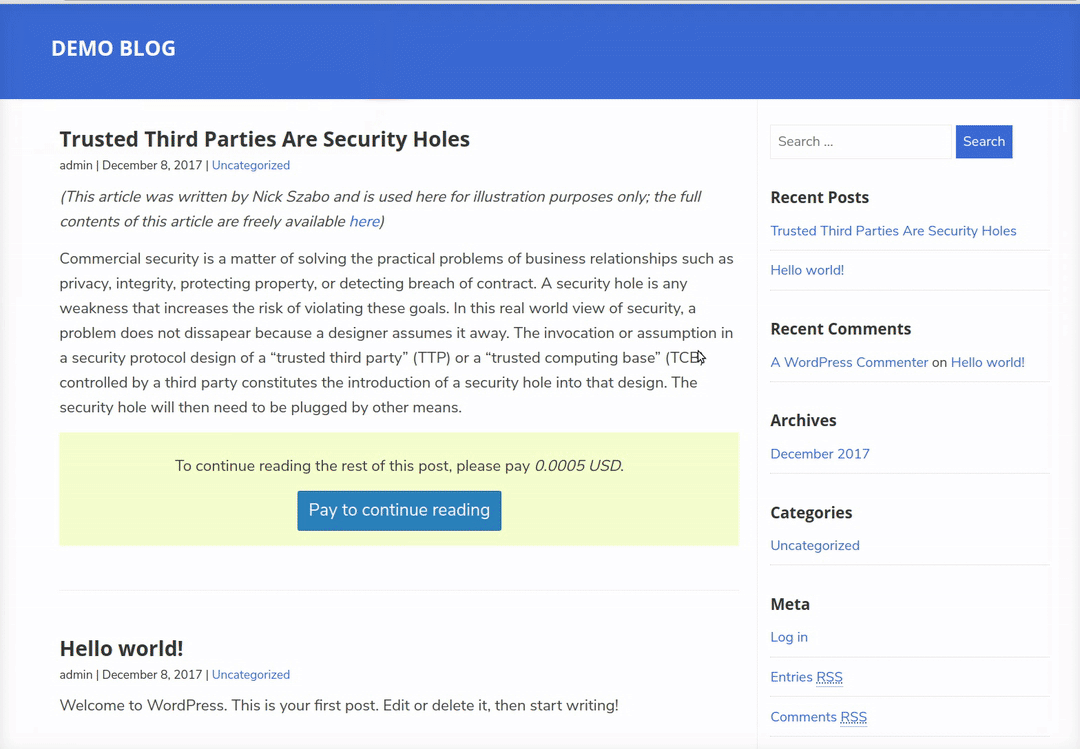Focus the Search input field
This screenshot has height=749, width=1080.
point(860,142)
